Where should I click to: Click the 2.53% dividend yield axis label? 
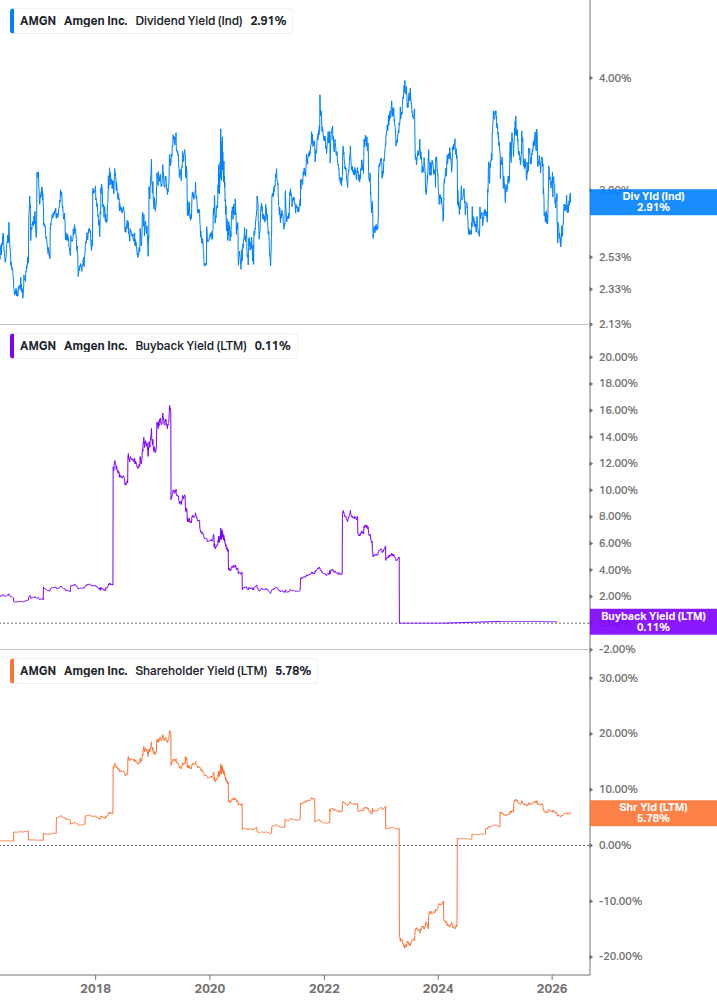pyautogui.click(x=615, y=257)
